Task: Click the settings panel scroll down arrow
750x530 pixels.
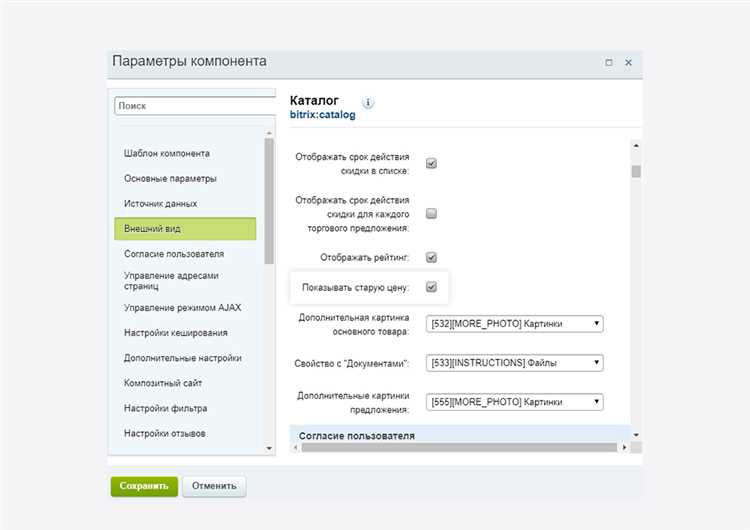Action: [x=636, y=435]
